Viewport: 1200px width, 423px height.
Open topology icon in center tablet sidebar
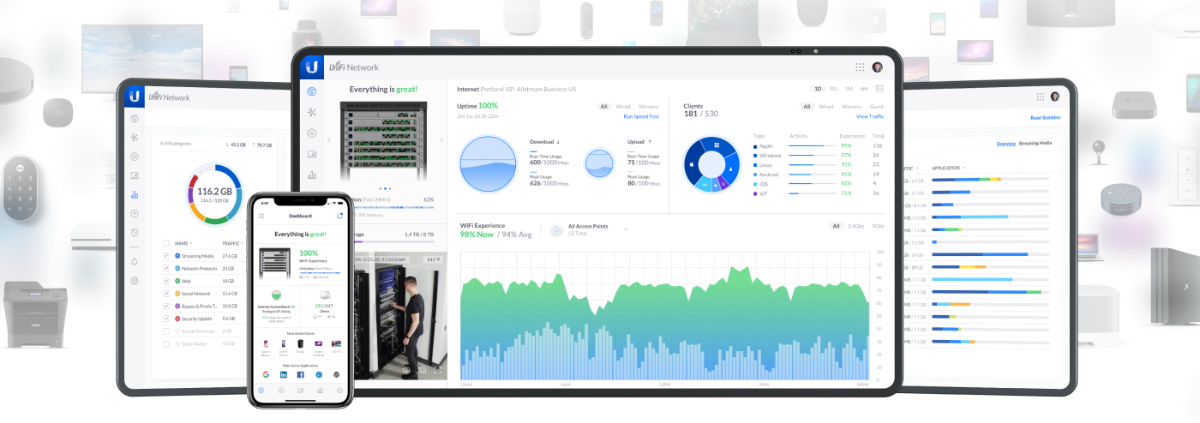[x=312, y=113]
